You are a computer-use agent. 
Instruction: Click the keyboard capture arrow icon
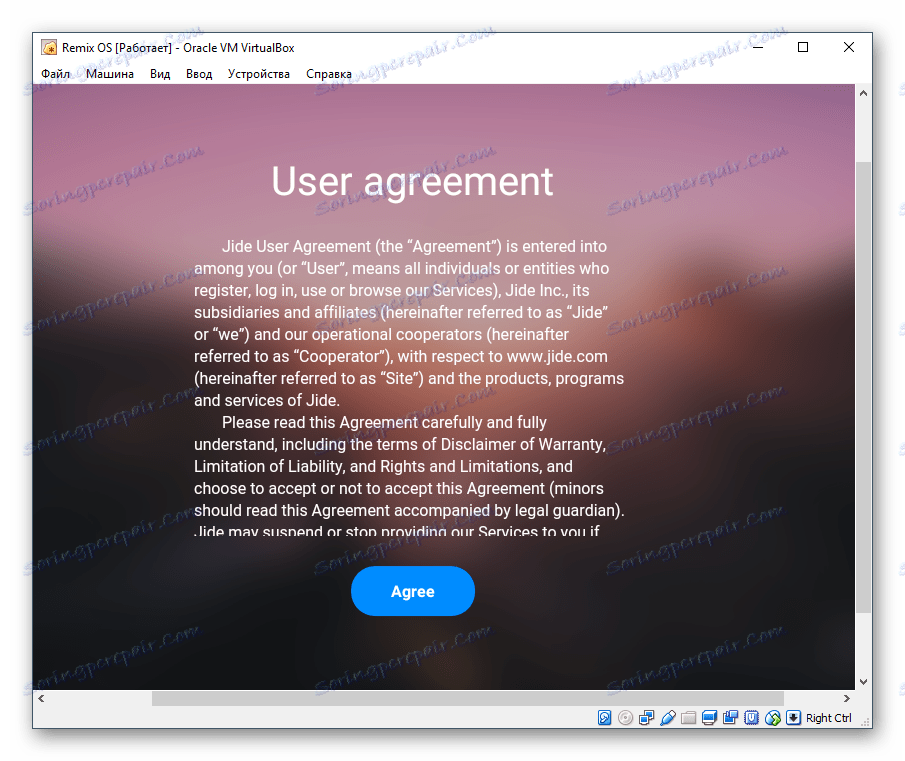(x=794, y=718)
